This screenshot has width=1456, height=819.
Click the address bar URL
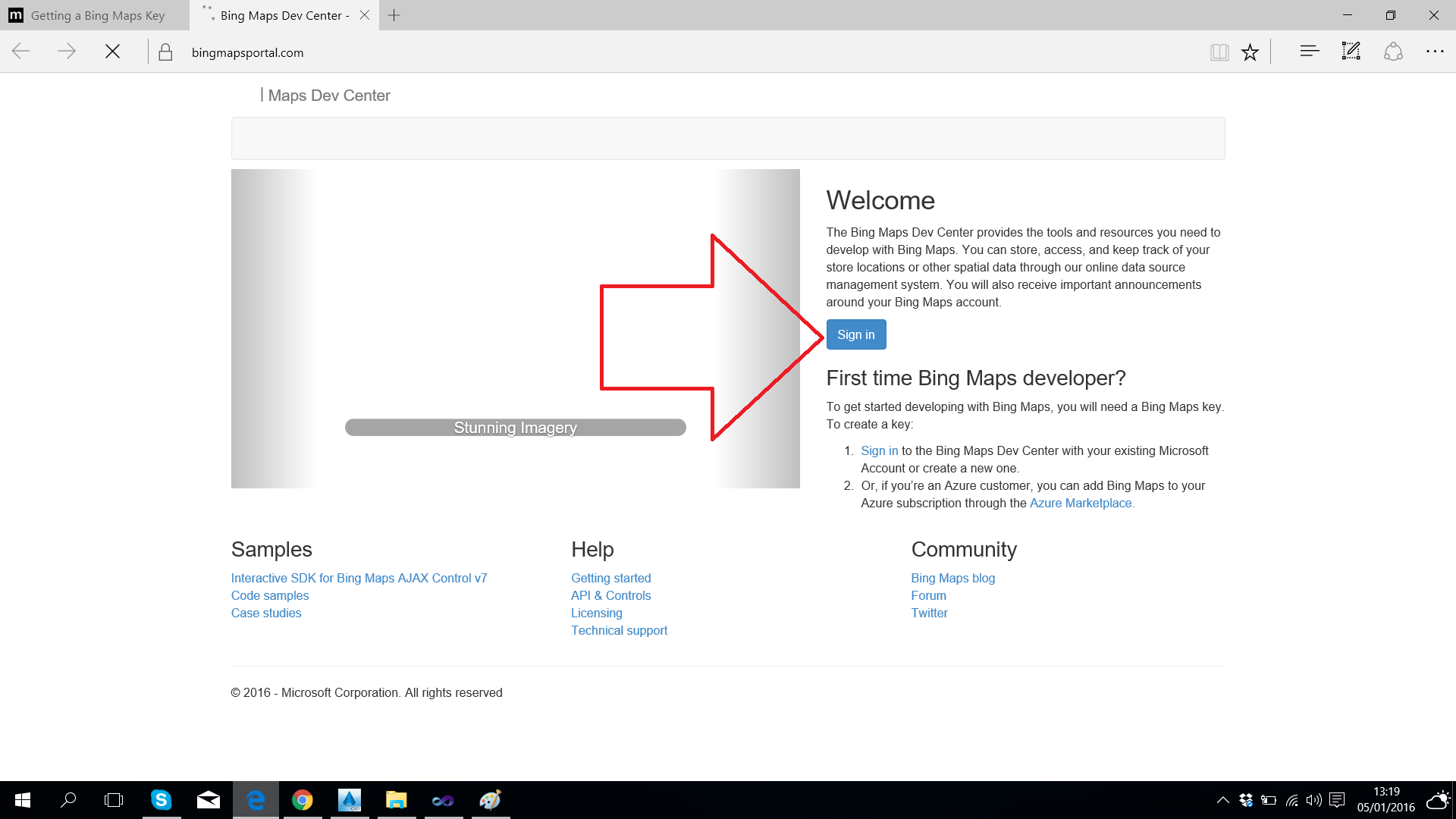click(247, 52)
